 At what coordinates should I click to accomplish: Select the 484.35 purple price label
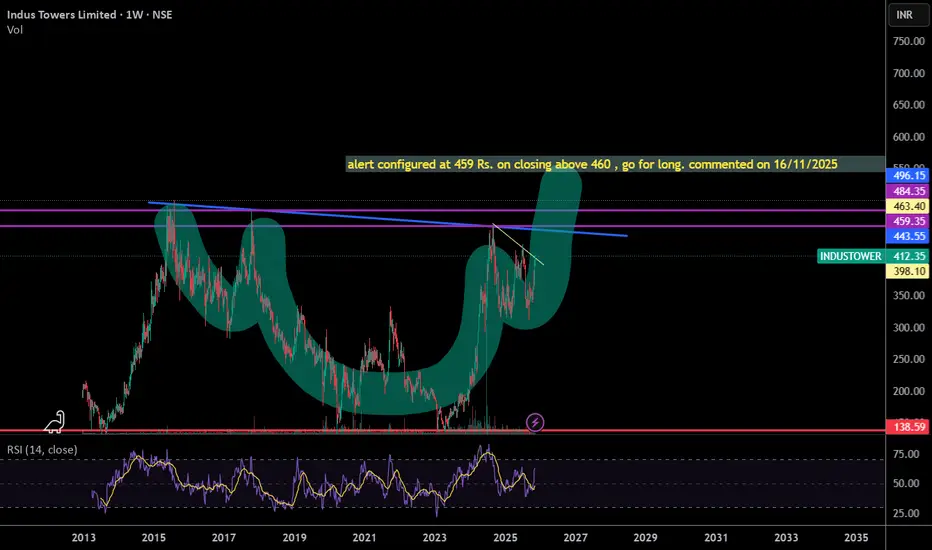point(907,191)
